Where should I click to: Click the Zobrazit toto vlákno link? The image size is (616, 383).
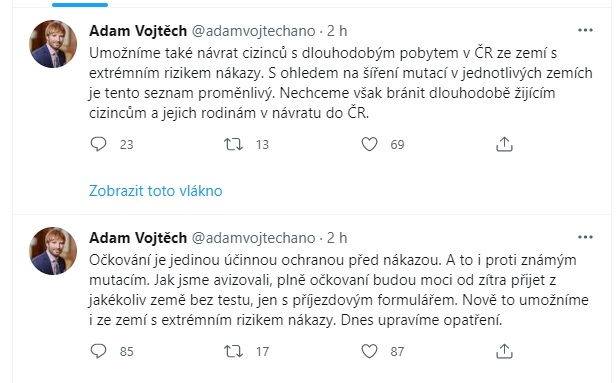[x=156, y=191]
